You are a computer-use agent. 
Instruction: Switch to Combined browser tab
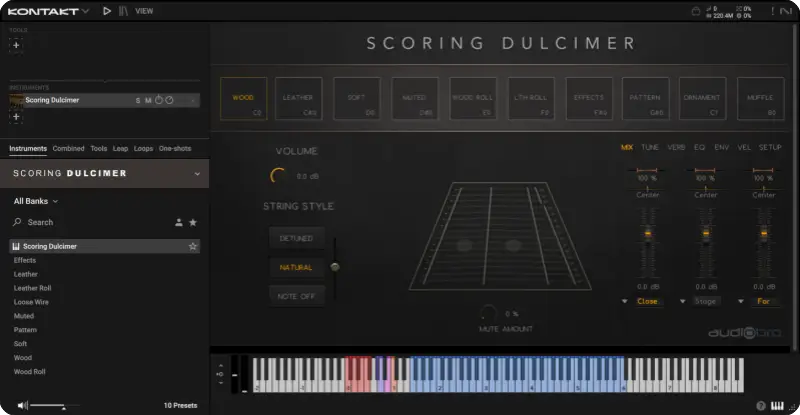(x=68, y=149)
